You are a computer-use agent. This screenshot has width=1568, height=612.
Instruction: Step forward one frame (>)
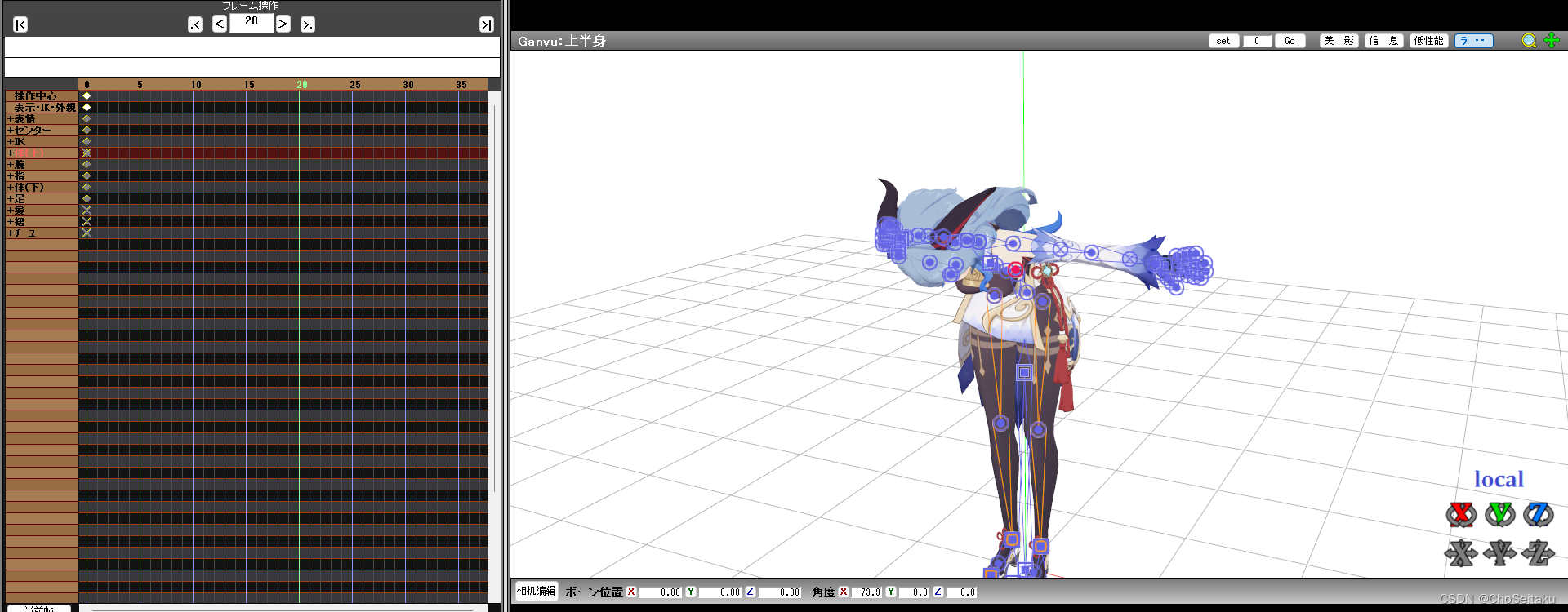tap(283, 24)
